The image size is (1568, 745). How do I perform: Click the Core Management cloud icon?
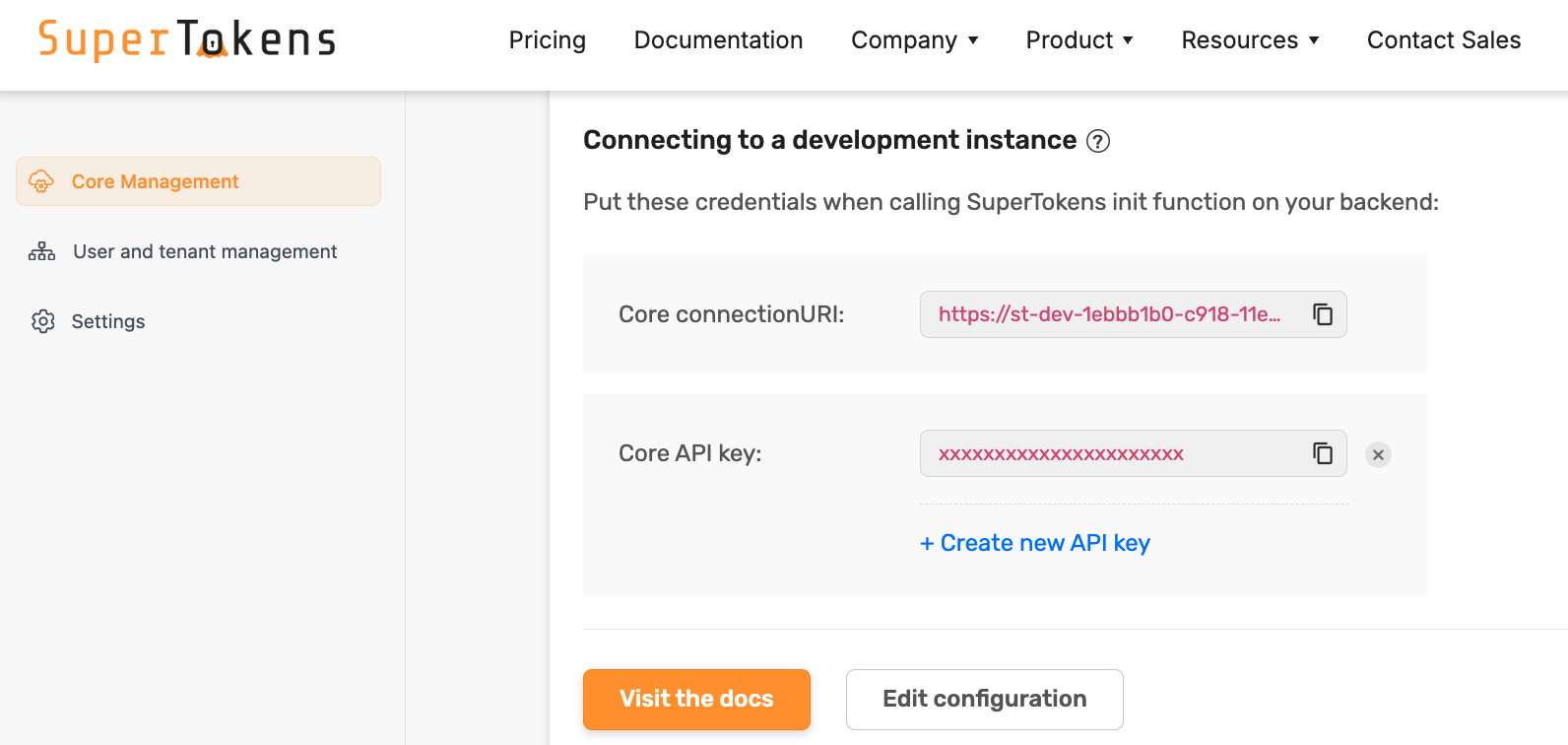[x=41, y=181]
